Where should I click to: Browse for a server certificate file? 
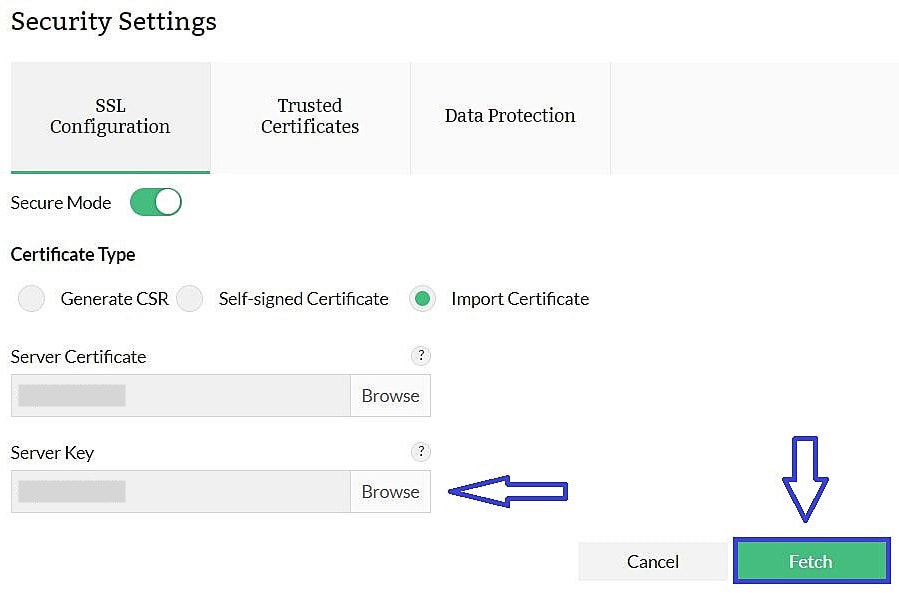390,395
